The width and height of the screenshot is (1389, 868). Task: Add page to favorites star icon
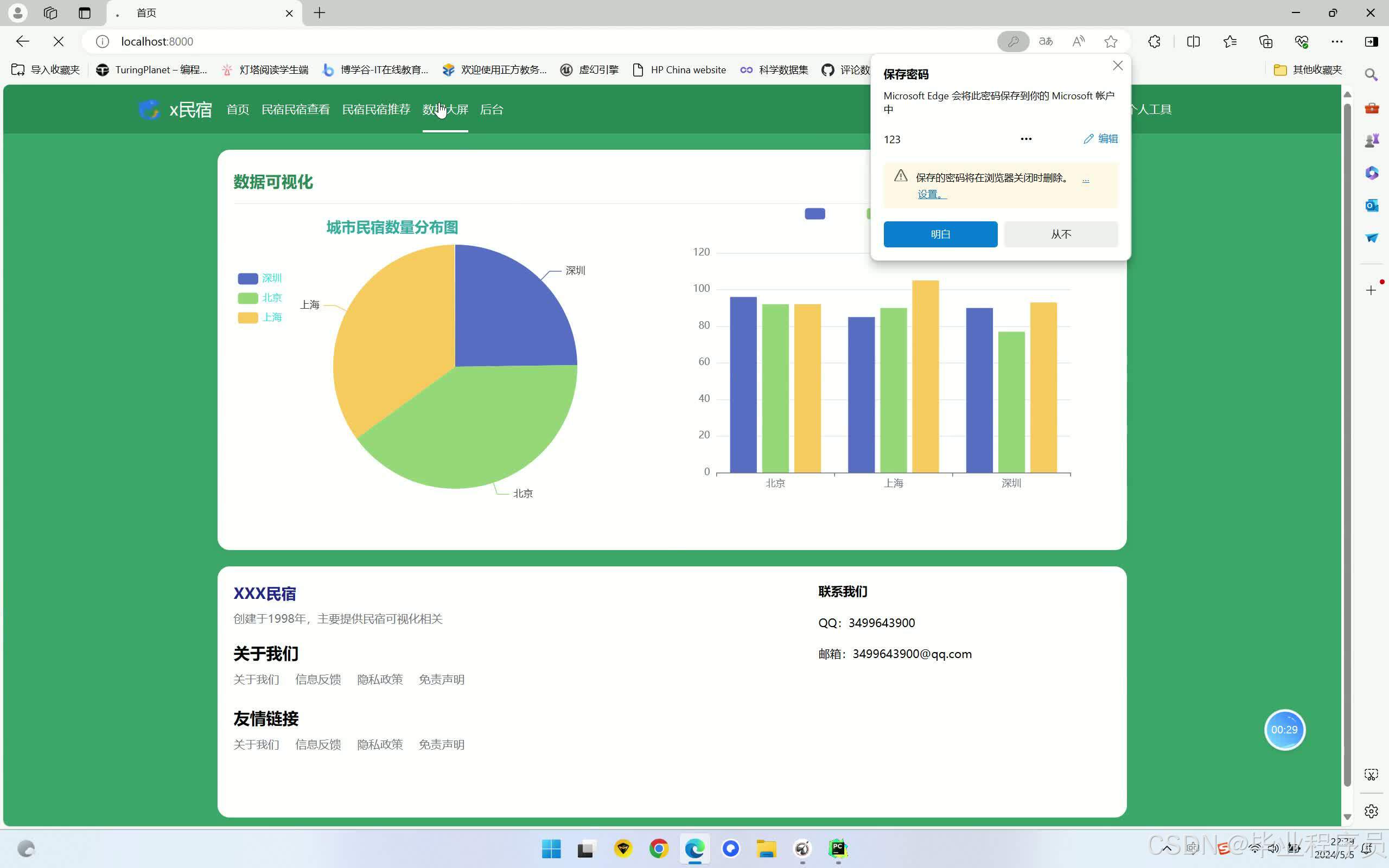pyautogui.click(x=1111, y=41)
